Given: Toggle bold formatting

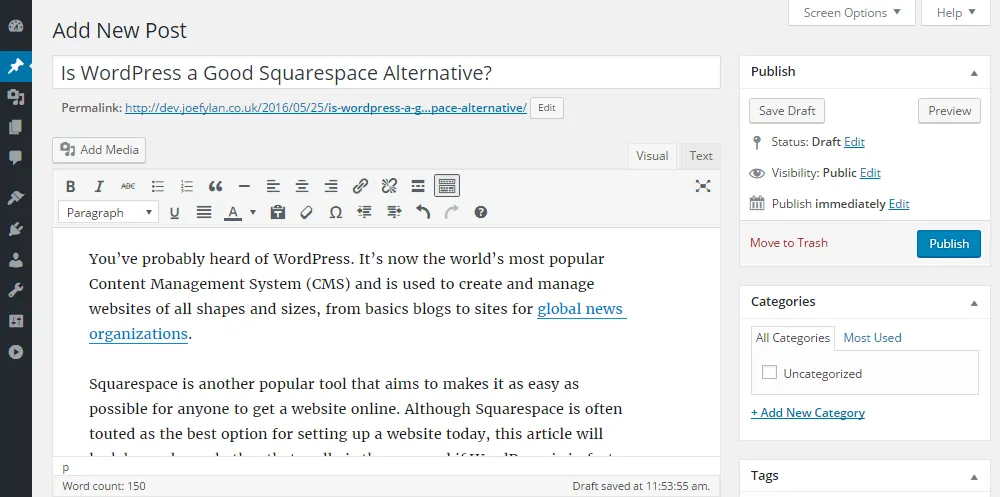Looking at the screenshot, I should 71,186.
